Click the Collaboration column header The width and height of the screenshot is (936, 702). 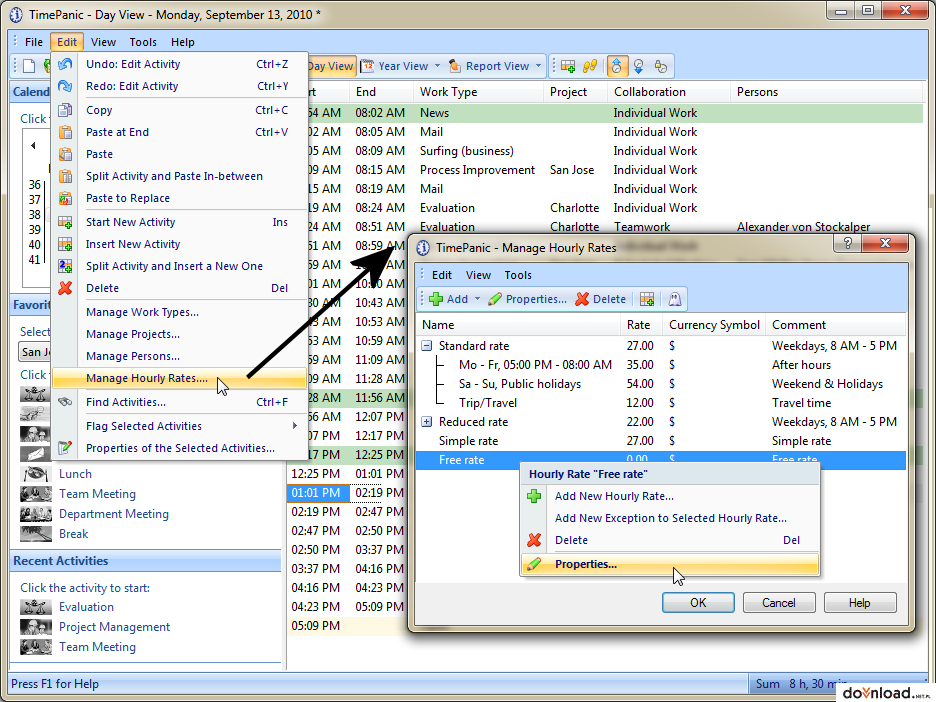coord(669,92)
